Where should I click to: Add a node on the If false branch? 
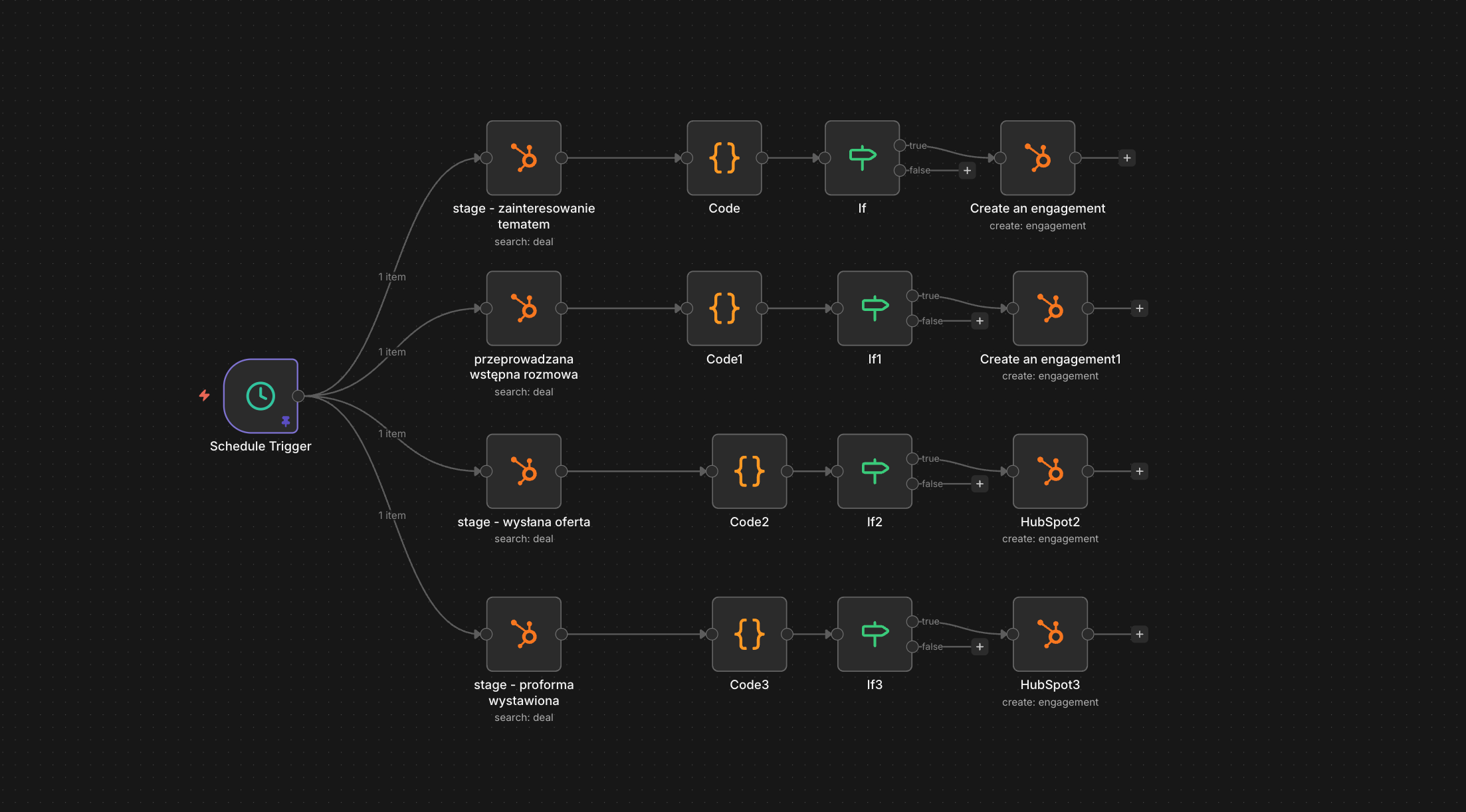click(x=967, y=171)
